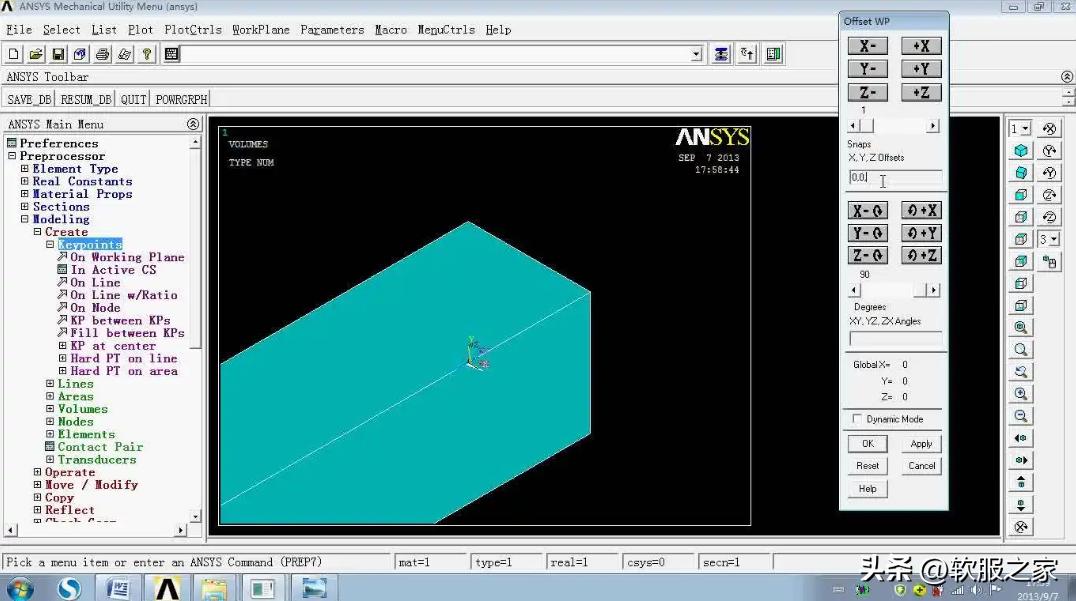This screenshot has width=1076, height=601.
Task: Click Reset in Offset WP dialog
Action: 867,466
